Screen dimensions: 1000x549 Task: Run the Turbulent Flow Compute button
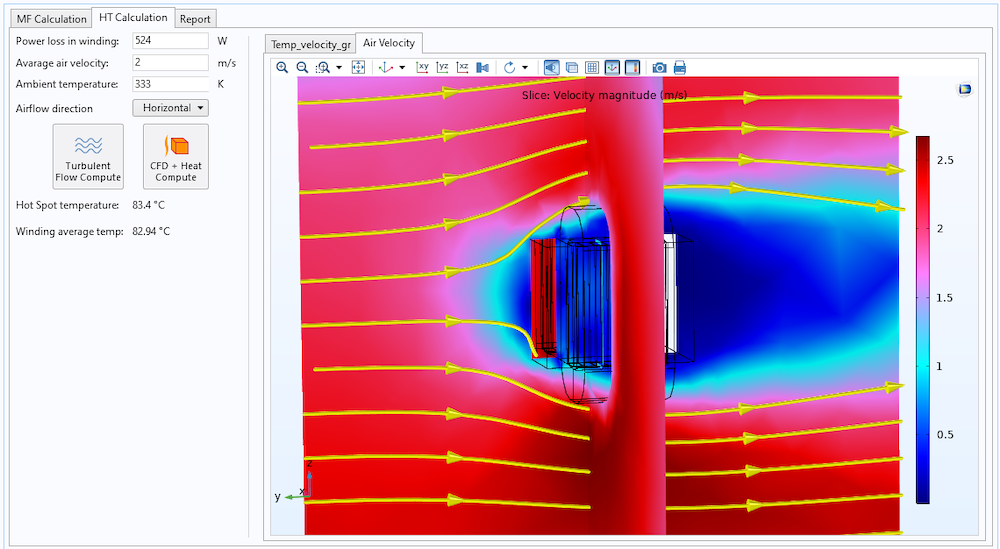coord(88,156)
